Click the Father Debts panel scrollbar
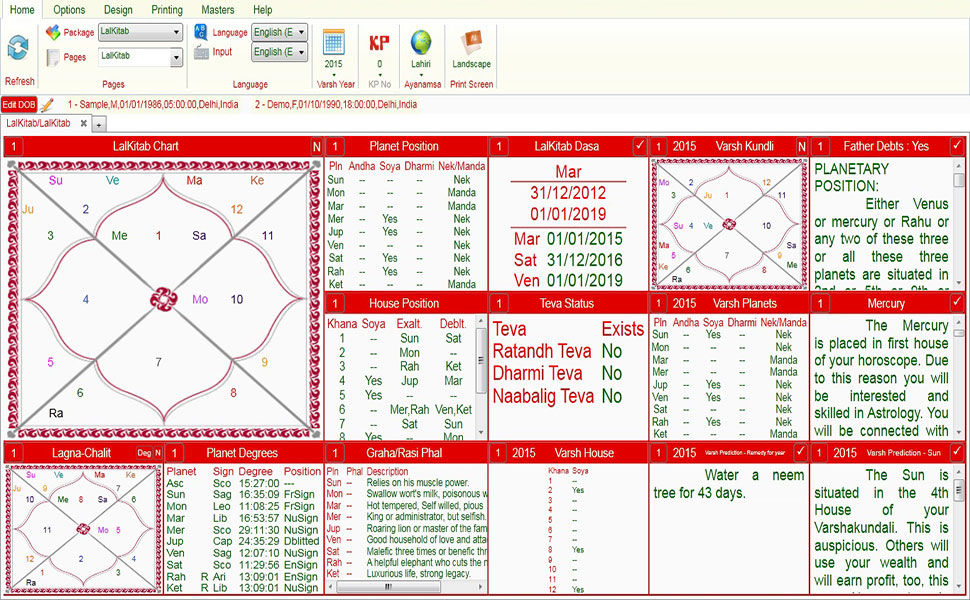This screenshot has width=970, height=600. (958, 179)
